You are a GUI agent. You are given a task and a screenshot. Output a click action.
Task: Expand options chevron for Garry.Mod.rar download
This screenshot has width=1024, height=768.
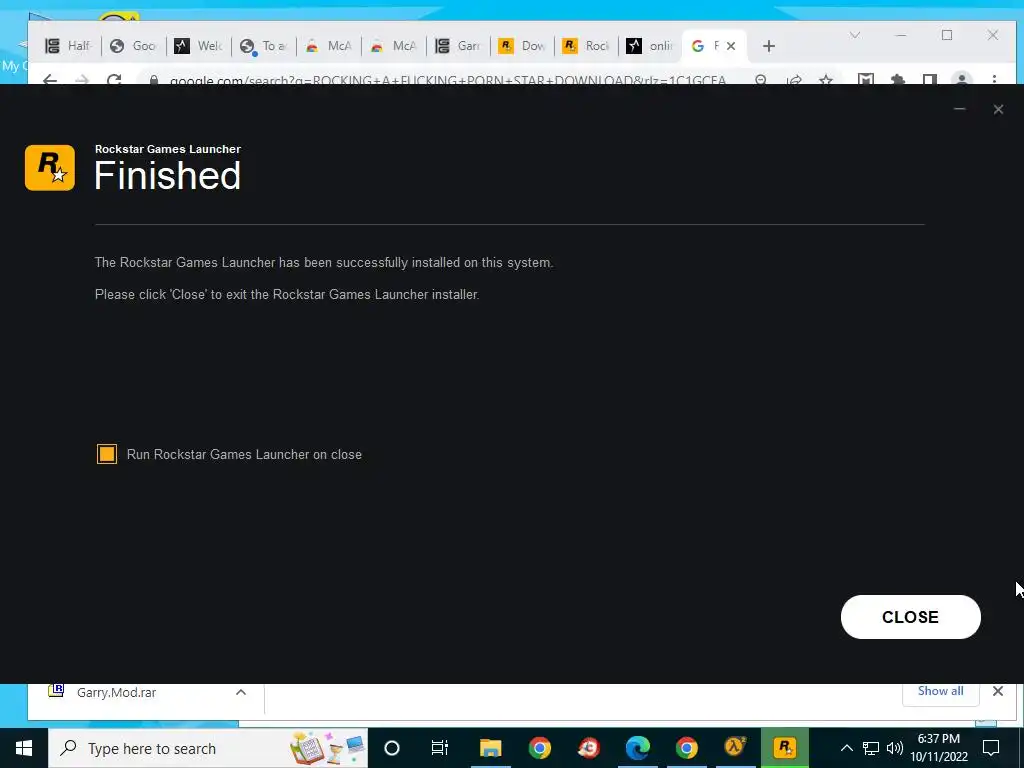[241, 692]
